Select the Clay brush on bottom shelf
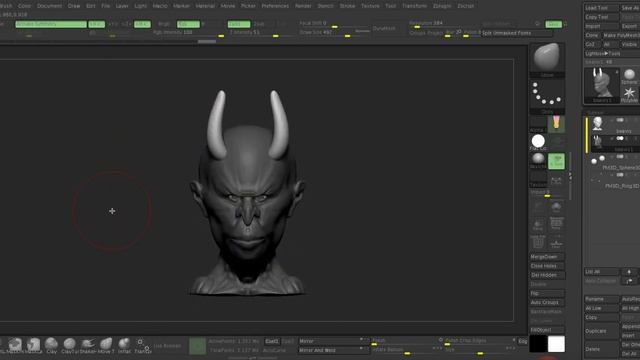Image resolution: width=640 pixels, height=360 pixels. (x=51, y=344)
